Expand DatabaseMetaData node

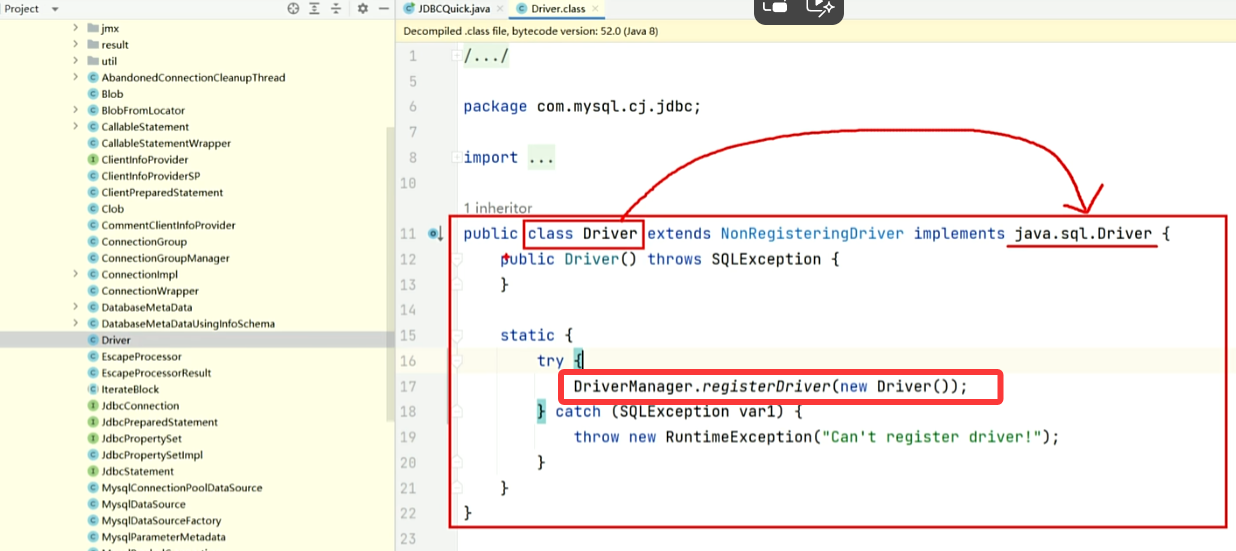[x=76, y=307]
